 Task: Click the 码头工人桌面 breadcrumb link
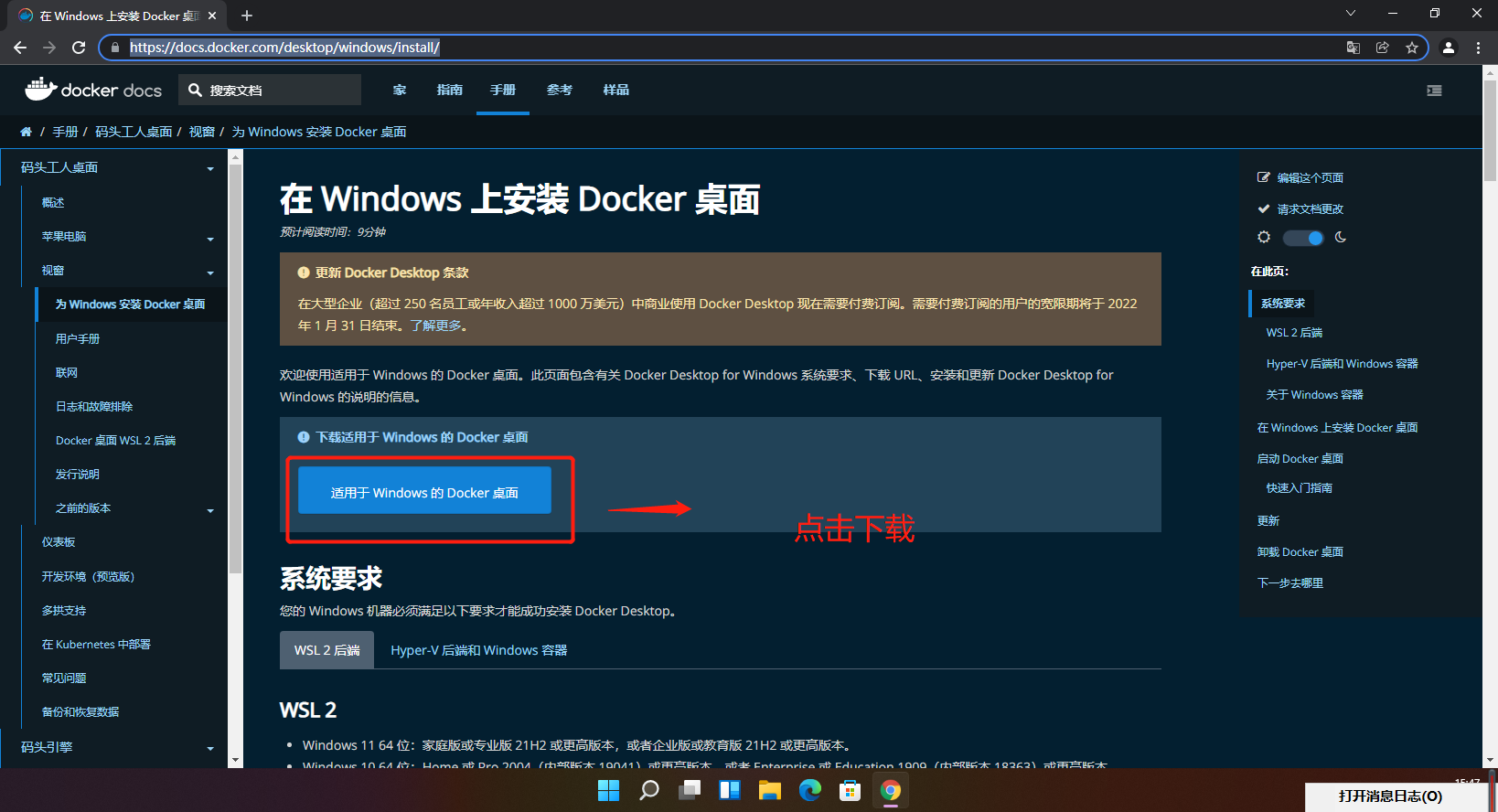coord(134,132)
